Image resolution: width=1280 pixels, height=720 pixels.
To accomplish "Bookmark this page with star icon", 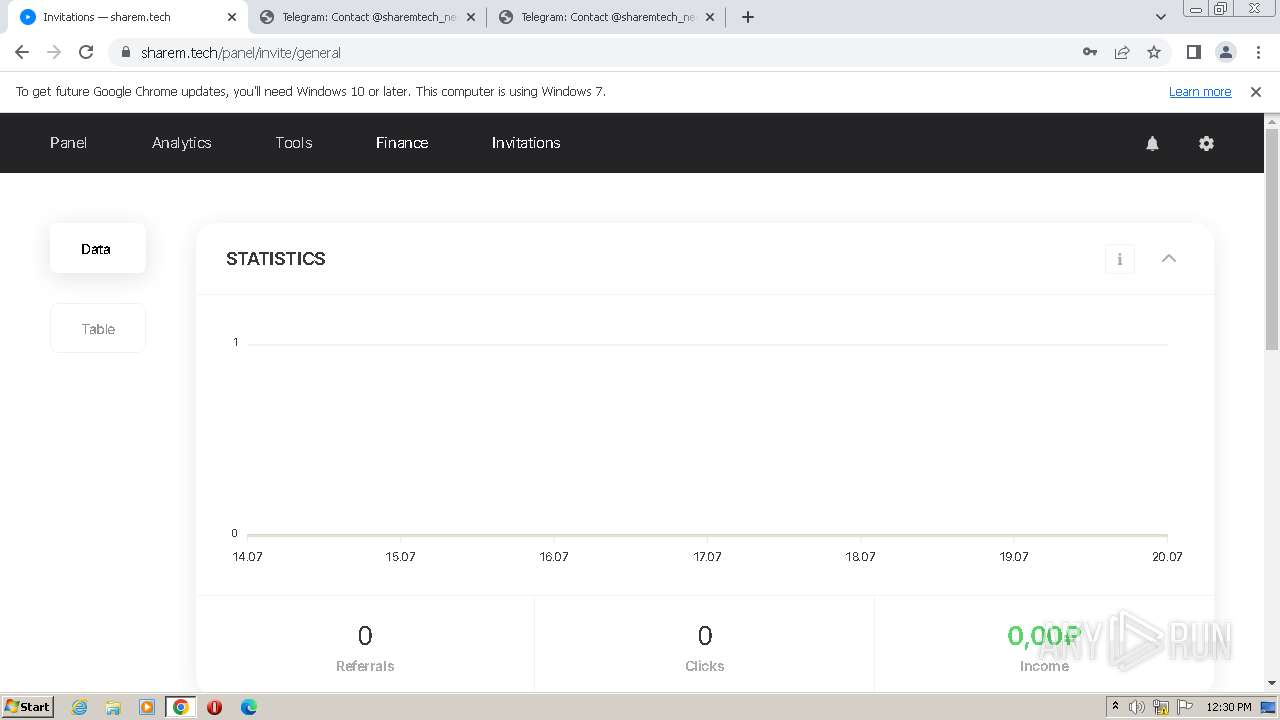I will click(x=1154, y=52).
